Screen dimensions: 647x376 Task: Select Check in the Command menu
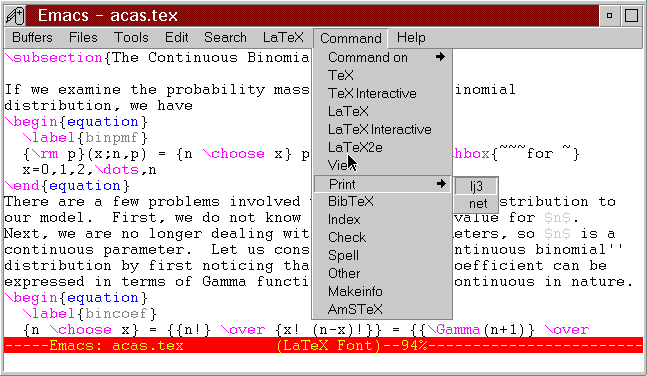[x=382, y=237]
